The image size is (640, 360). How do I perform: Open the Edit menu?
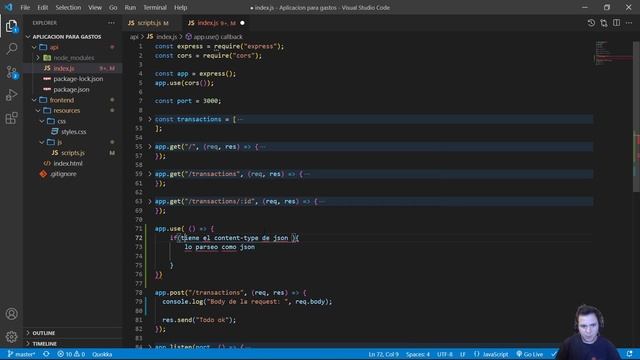click(42, 7)
